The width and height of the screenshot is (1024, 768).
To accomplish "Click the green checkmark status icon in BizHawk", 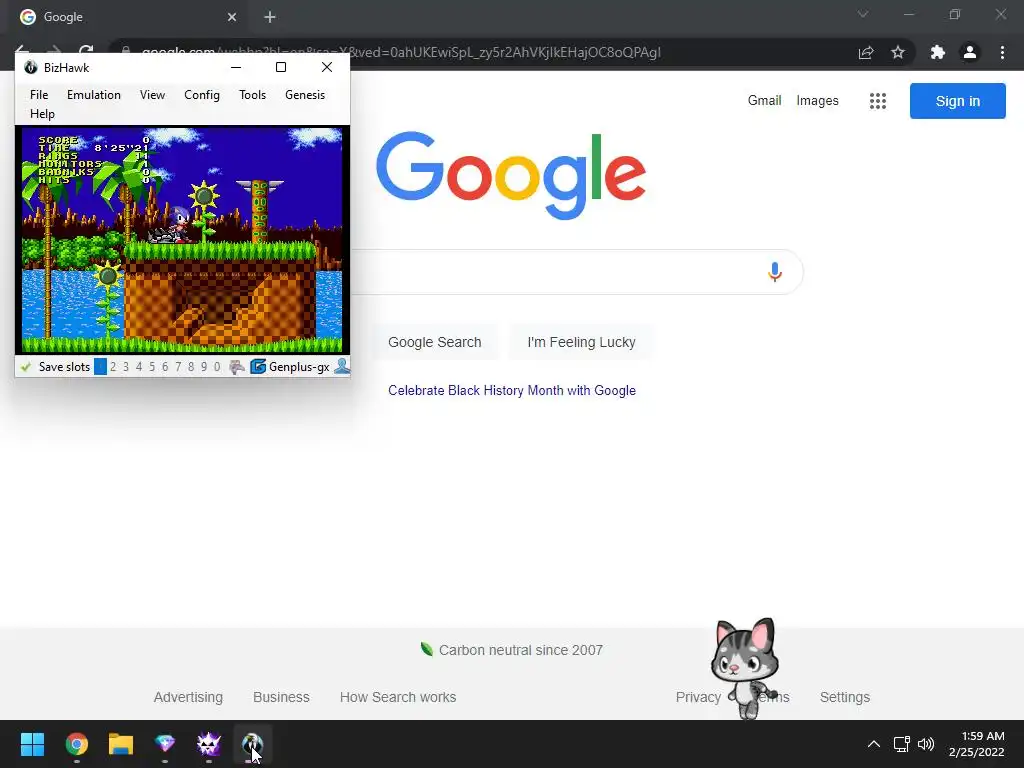I will [x=26, y=367].
